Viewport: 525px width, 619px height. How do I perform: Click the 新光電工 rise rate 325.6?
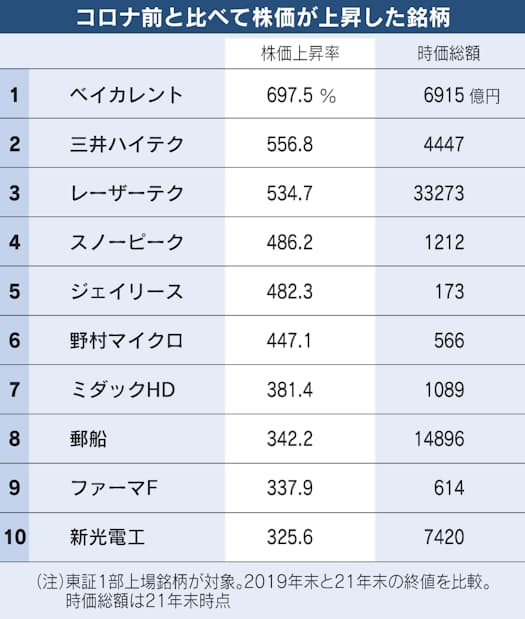(x=289, y=537)
